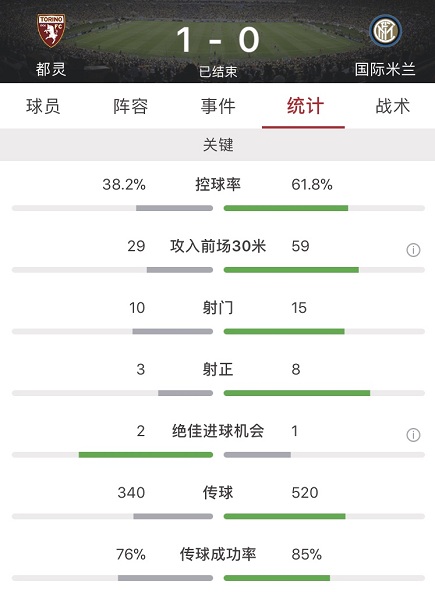Open info icon for 攻入前场30米

pyautogui.click(x=413, y=250)
